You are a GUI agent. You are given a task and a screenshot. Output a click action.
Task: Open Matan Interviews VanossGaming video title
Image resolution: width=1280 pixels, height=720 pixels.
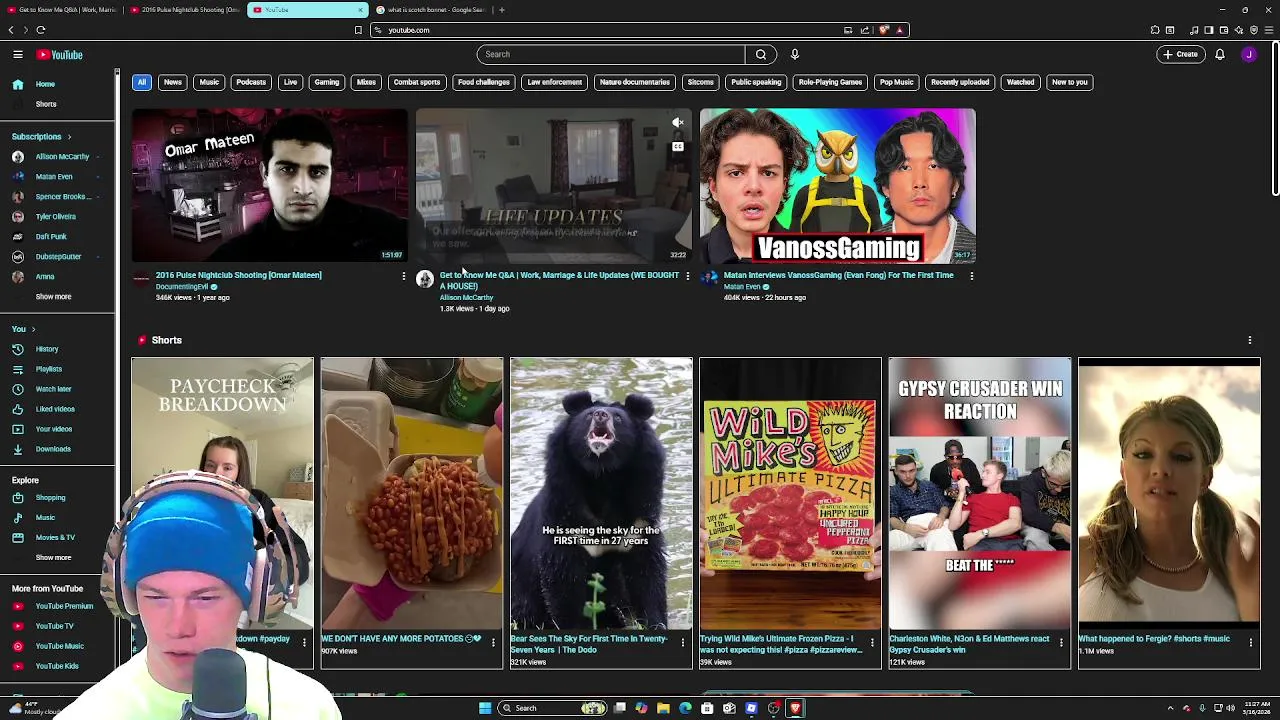click(838, 275)
